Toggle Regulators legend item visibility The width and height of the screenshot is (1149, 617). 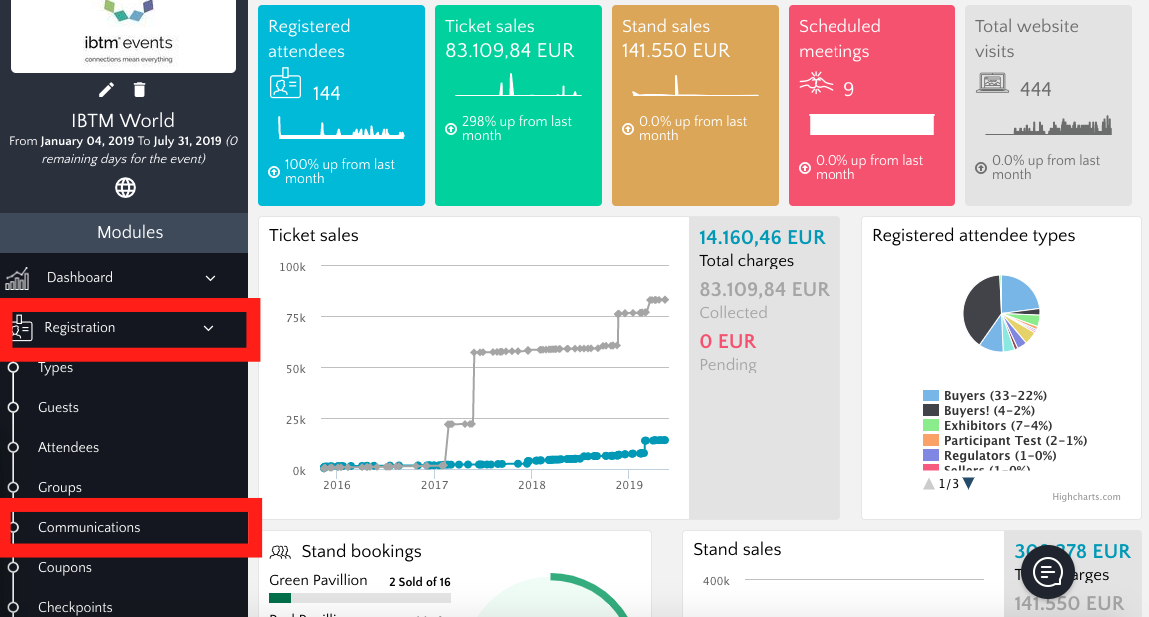coord(975,456)
